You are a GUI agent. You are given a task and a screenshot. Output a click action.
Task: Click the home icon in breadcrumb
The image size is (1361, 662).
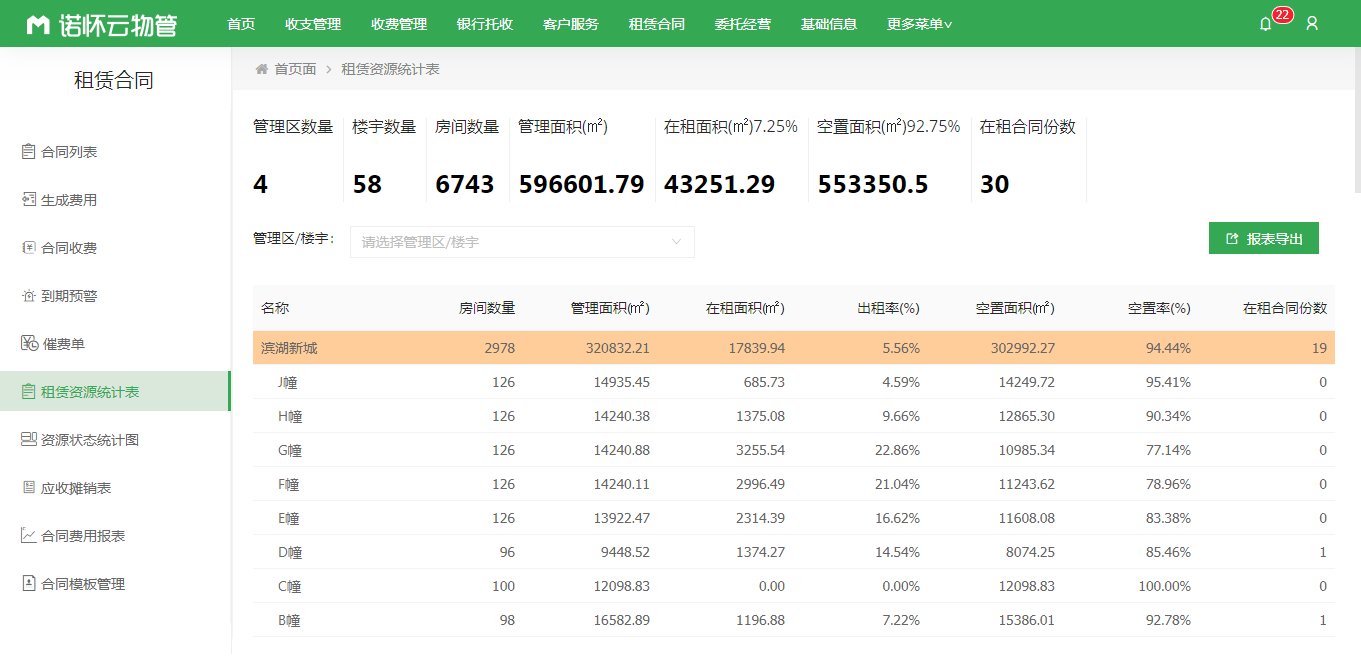tap(262, 69)
